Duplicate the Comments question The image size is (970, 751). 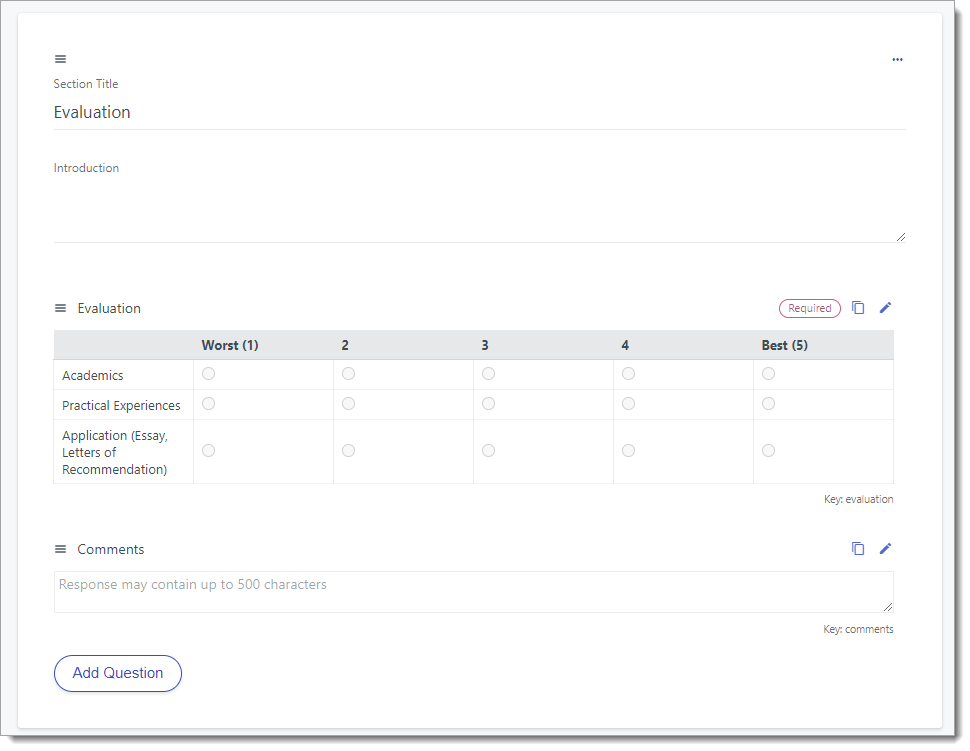coord(858,548)
